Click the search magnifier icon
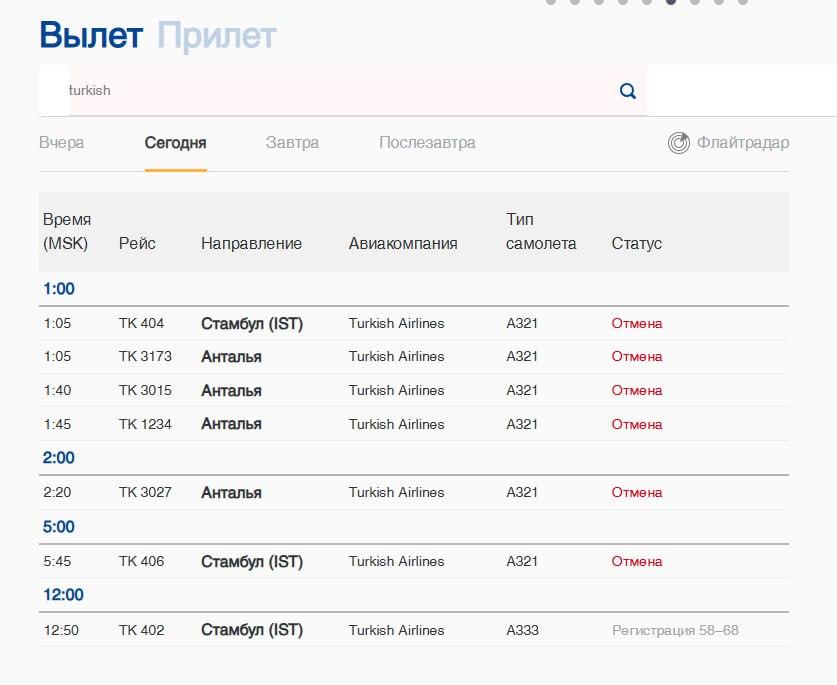 627,91
